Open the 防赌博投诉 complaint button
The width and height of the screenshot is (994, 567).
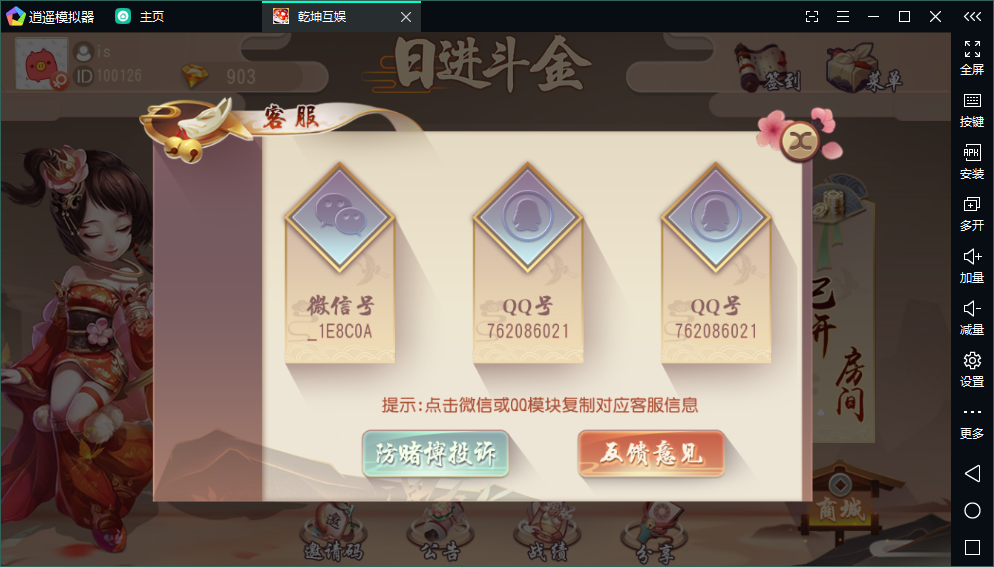pyautogui.click(x=436, y=453)
